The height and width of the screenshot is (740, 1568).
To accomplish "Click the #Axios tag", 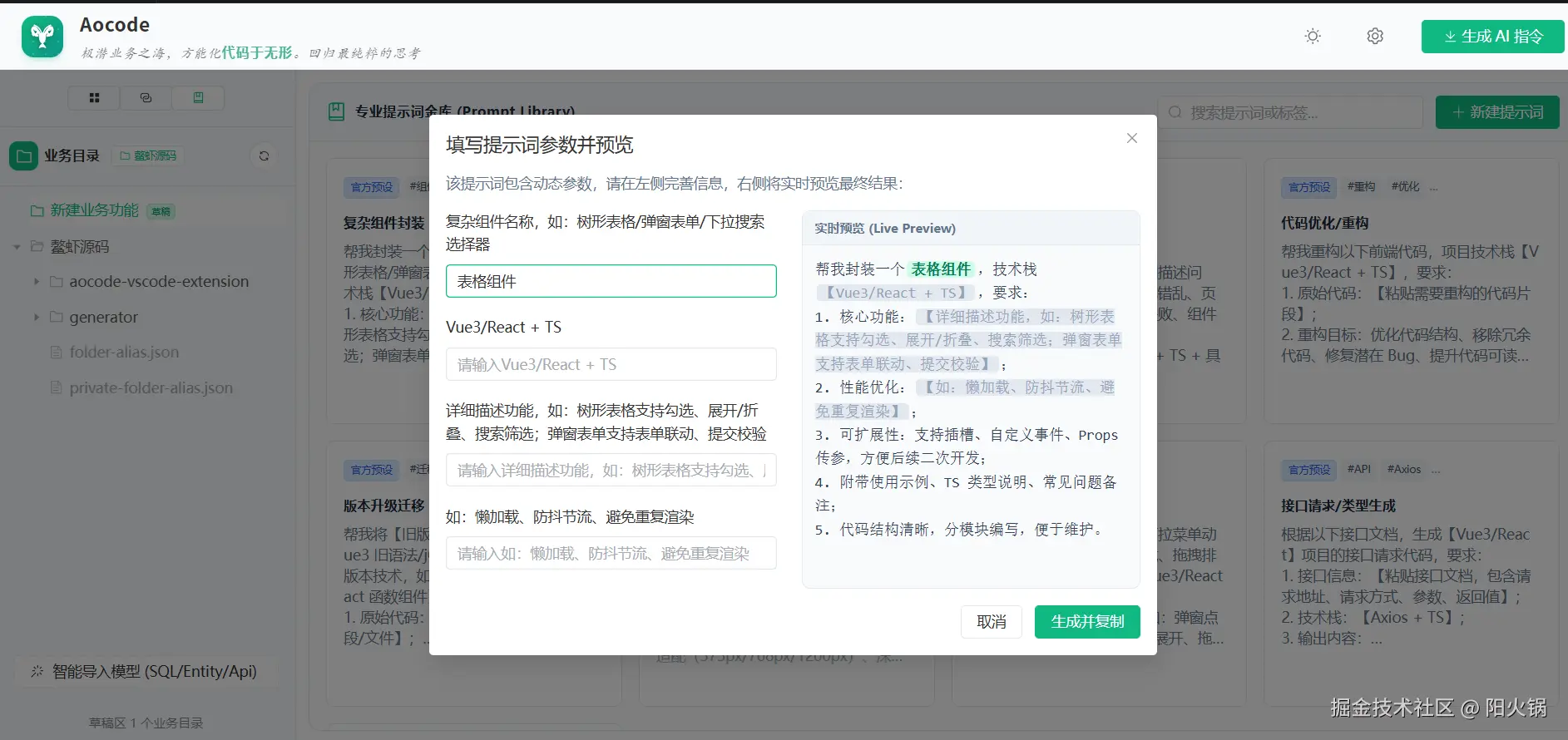I will tap(1404, 470).
